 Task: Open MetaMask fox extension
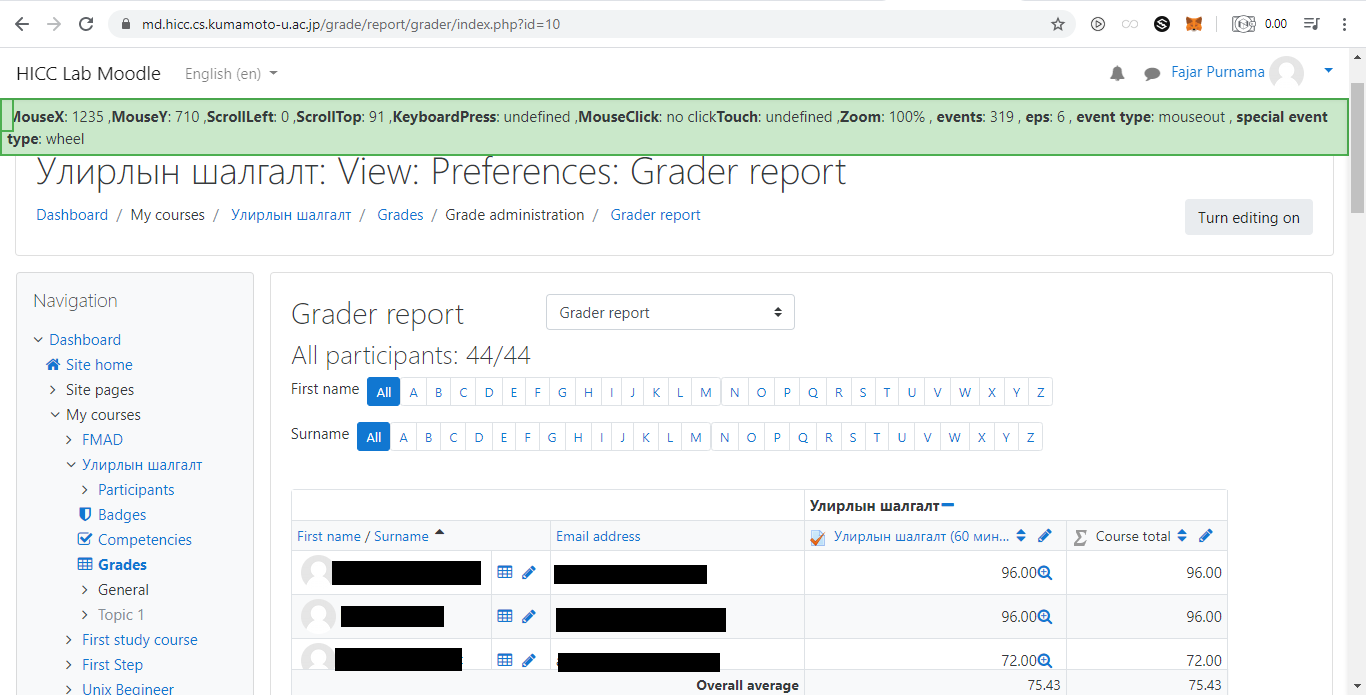pyautogui.click(x=1194, y=24)
